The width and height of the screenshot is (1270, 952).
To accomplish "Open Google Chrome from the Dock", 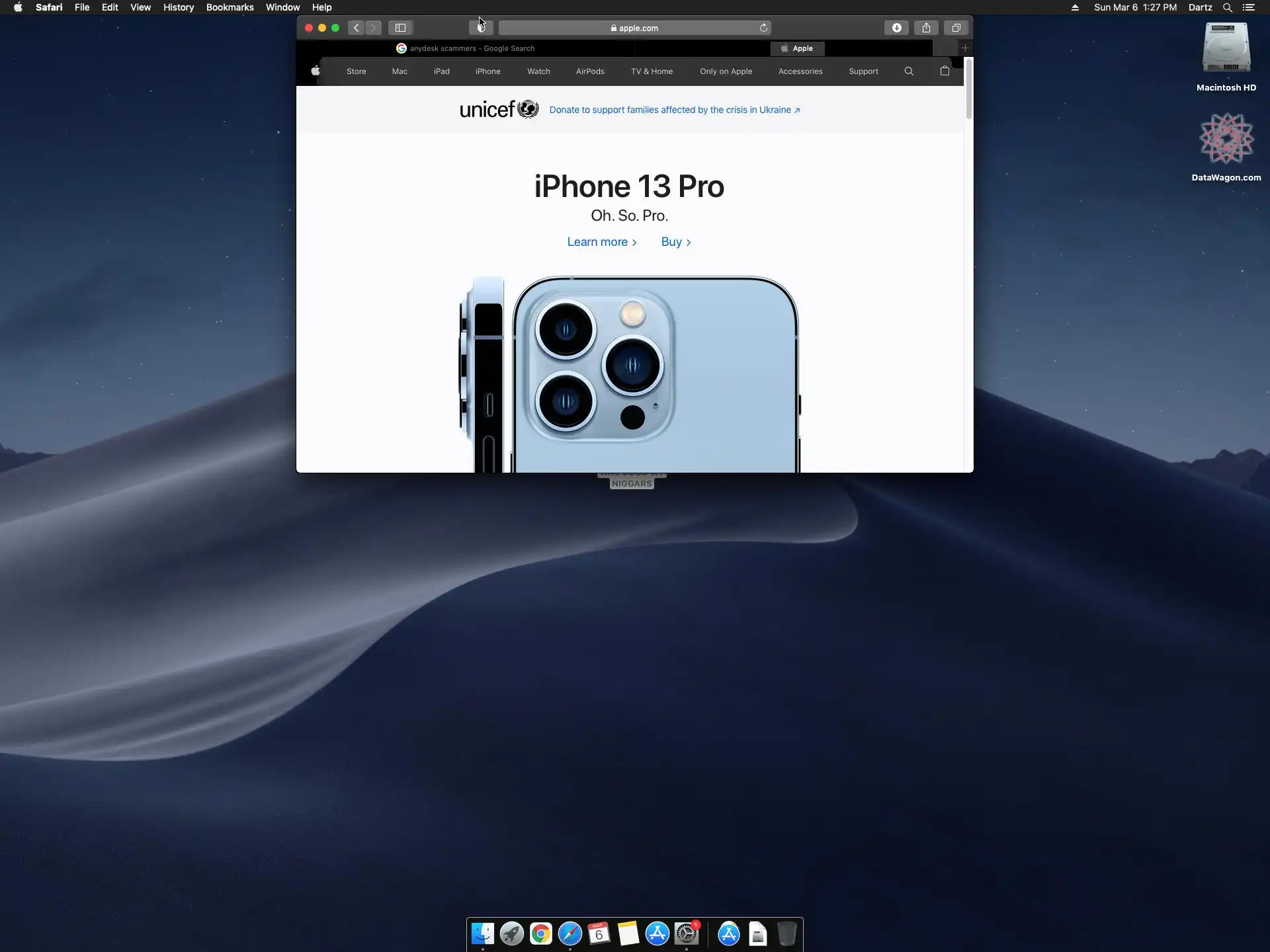I will point(540,933).
